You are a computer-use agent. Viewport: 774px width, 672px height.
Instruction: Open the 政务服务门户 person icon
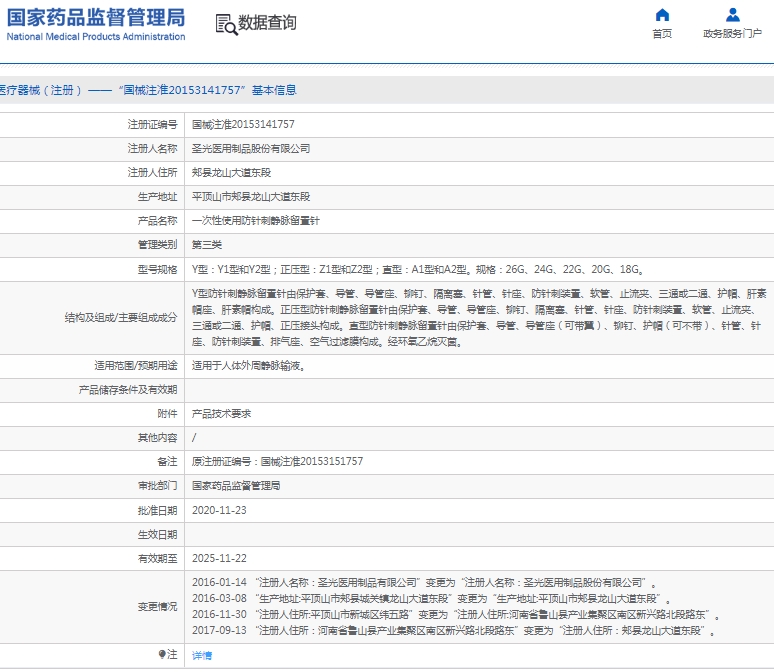pyautogui.click(x=733, y=15)
